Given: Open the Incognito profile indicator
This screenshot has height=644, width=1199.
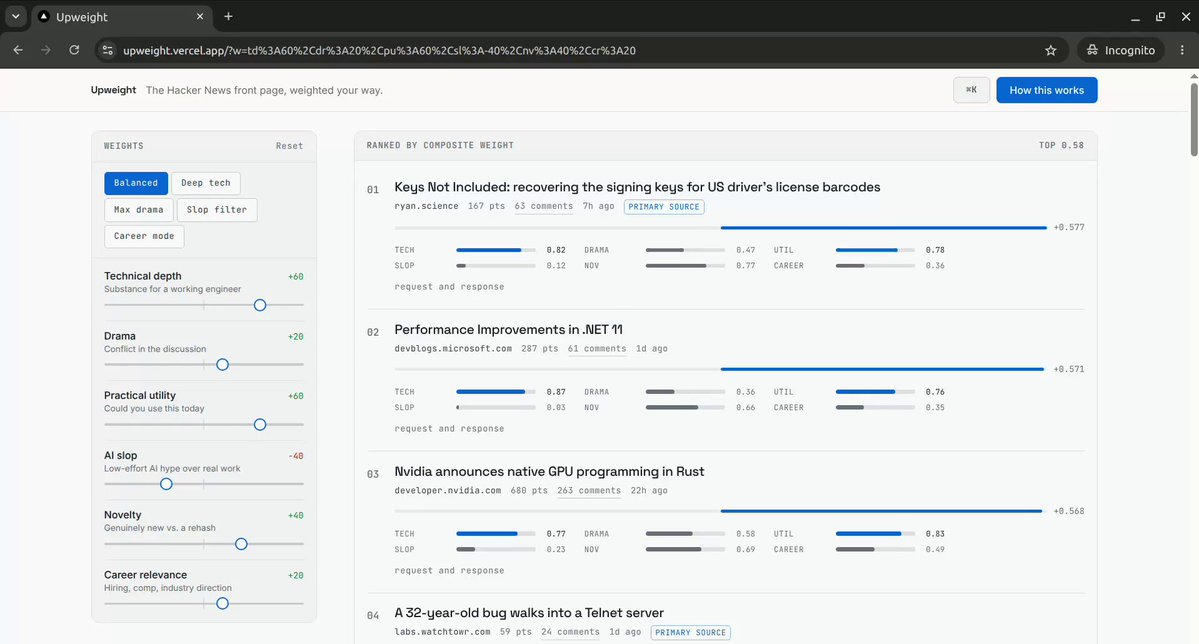Looking at the screenshot, I should [x=1121, y=50].
